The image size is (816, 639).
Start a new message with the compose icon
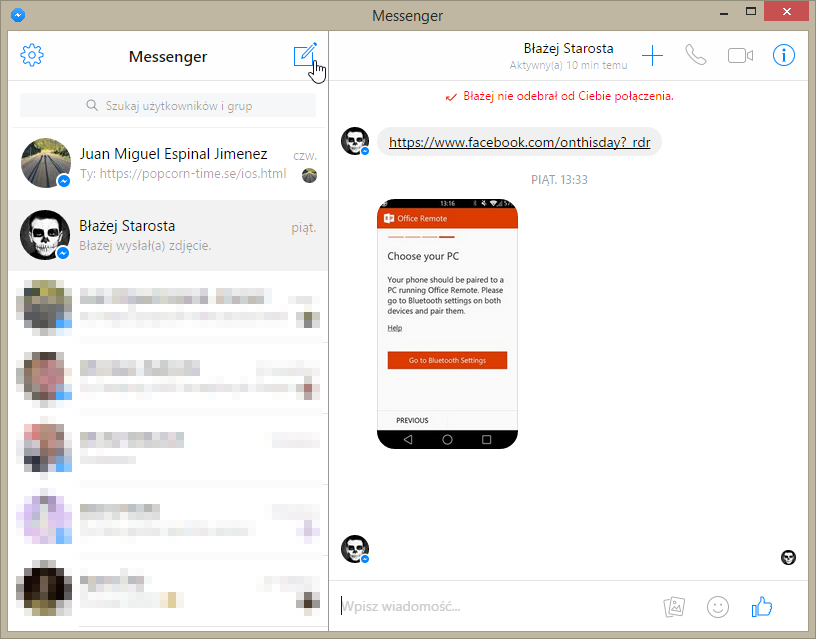click(305, 55)
